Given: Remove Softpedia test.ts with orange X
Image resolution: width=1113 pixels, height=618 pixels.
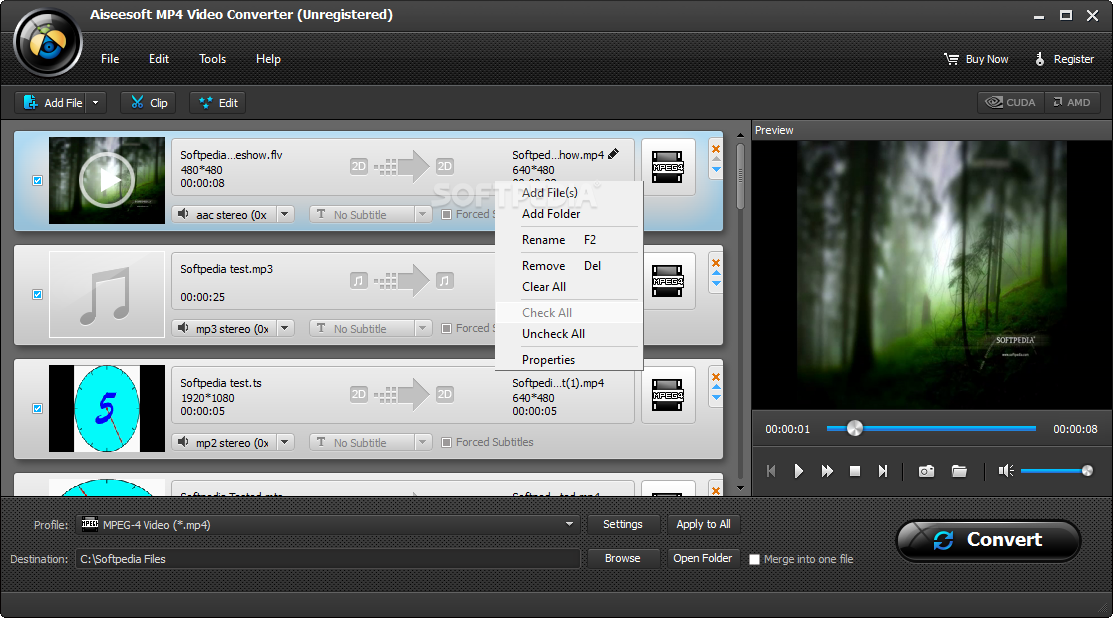Looking at the screenshot, I should (x=716, y=377).
